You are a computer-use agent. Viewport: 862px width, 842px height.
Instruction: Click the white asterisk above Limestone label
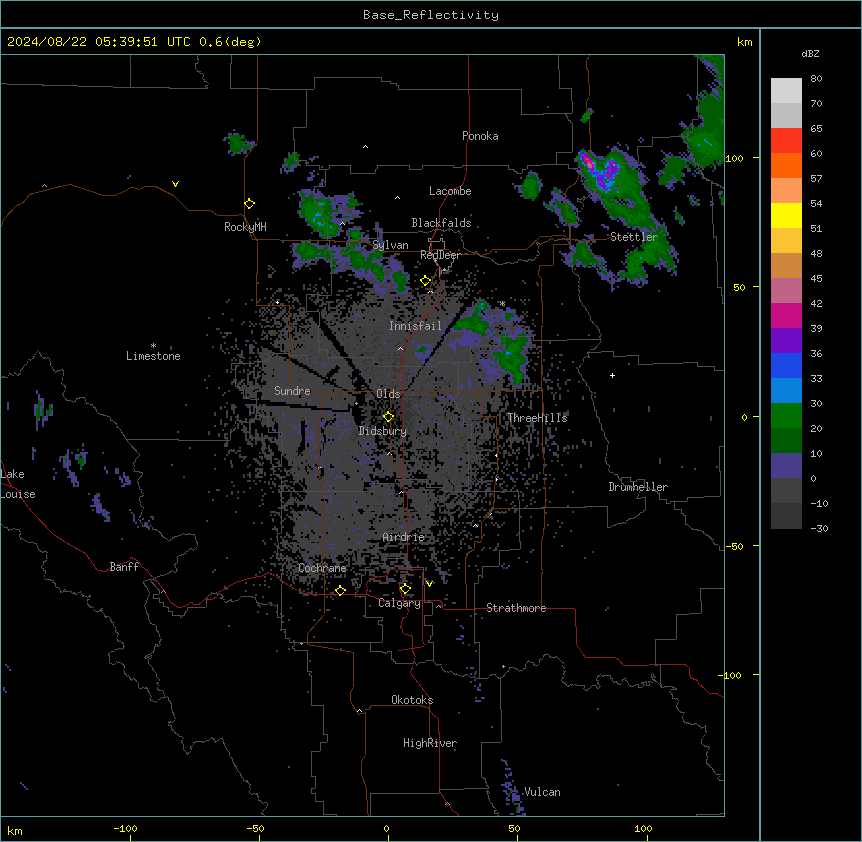pos(153,346)
